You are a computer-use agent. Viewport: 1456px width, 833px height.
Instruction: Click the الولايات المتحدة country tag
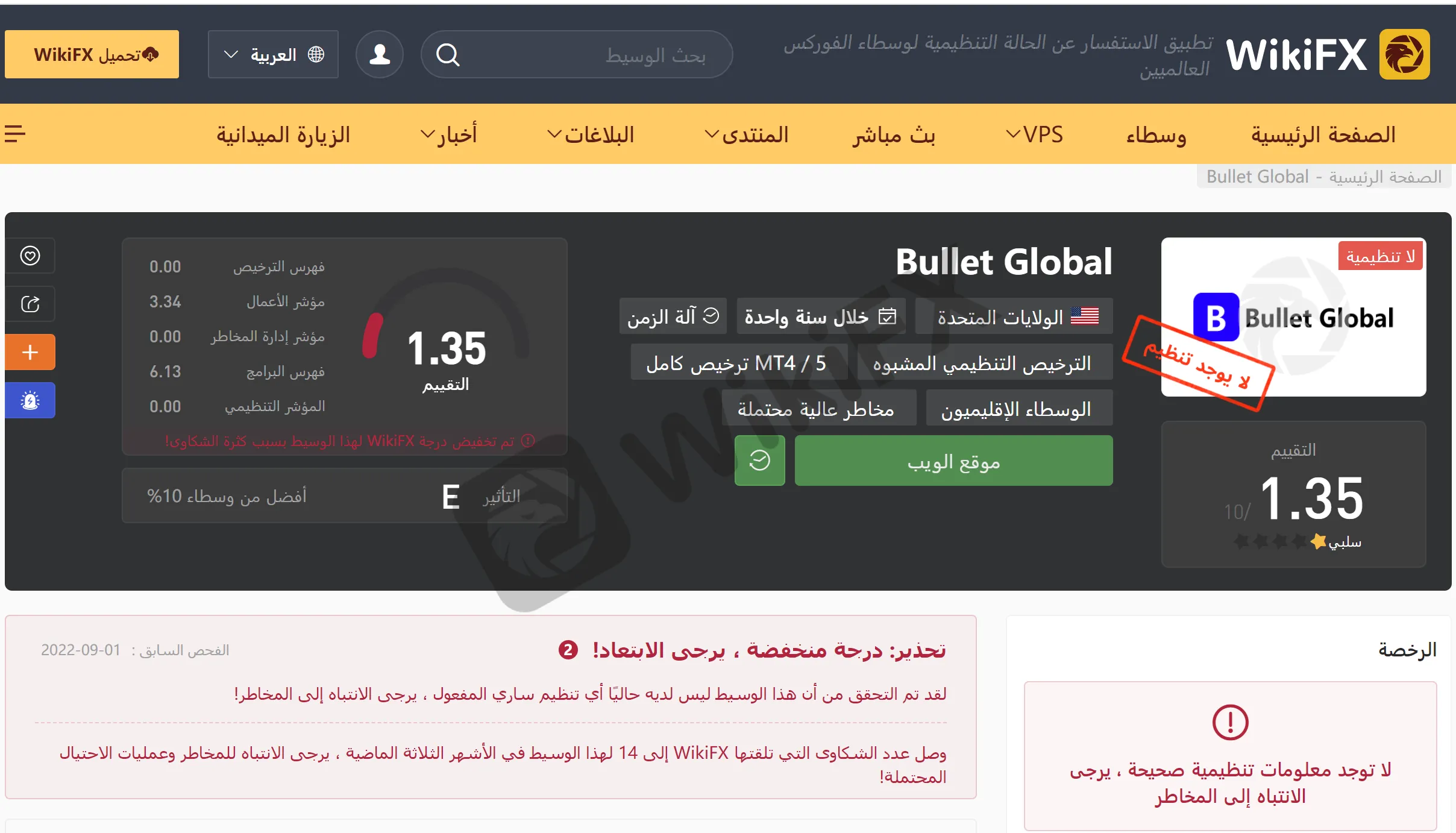1014,316
